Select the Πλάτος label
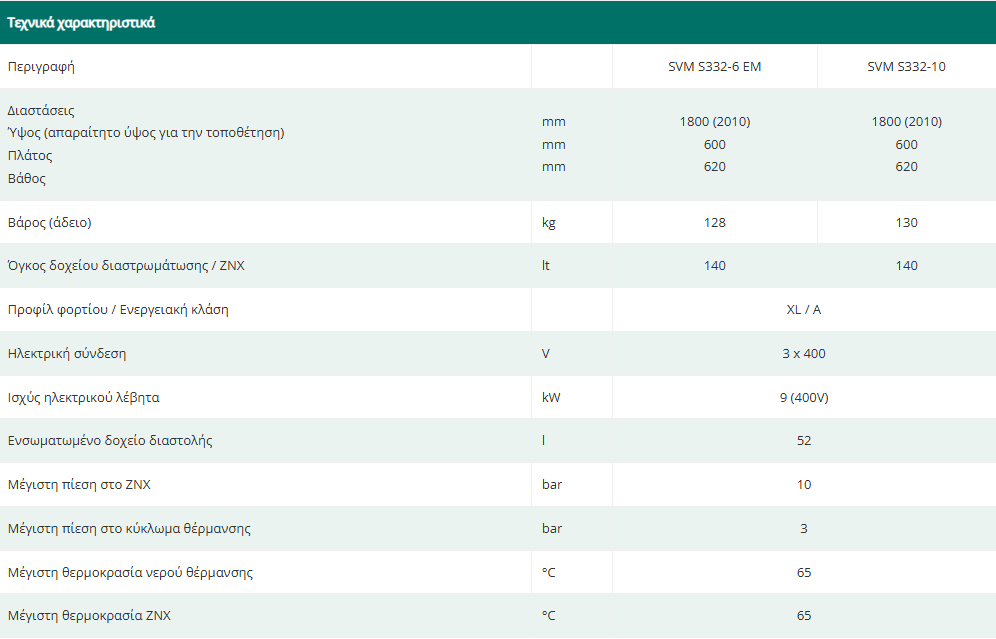The width and height of the screenshot is (996, 639). pyautogui.click(x=30, y=156)
